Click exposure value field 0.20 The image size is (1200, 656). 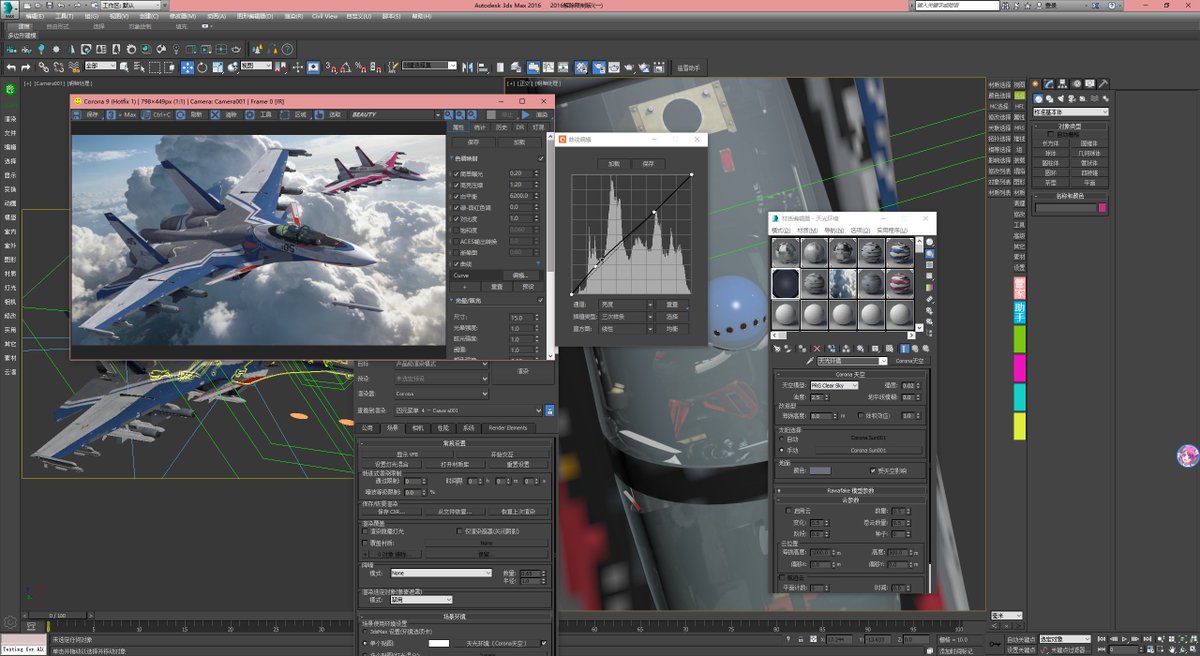(521, 174)
